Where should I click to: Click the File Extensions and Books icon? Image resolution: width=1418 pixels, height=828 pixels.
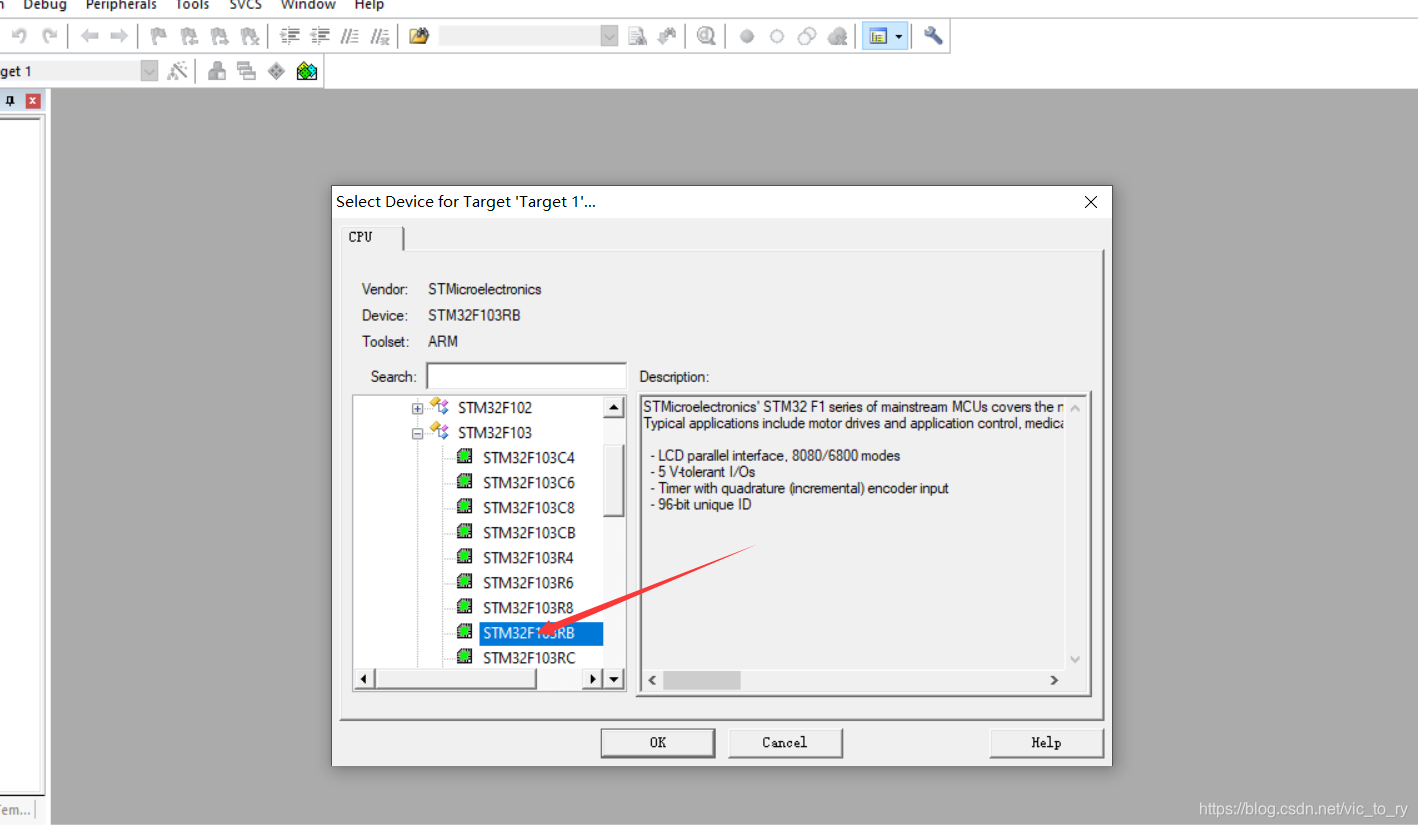point(216,71)
